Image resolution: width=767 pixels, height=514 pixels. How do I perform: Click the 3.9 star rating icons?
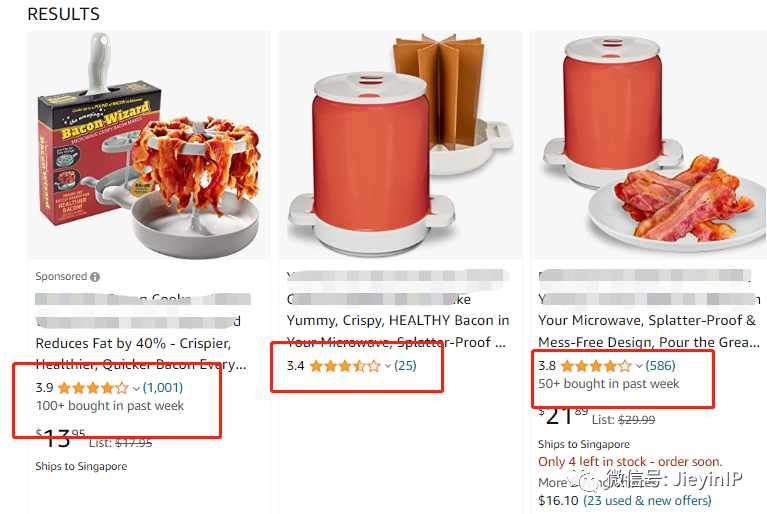click(x=93, y=388)
